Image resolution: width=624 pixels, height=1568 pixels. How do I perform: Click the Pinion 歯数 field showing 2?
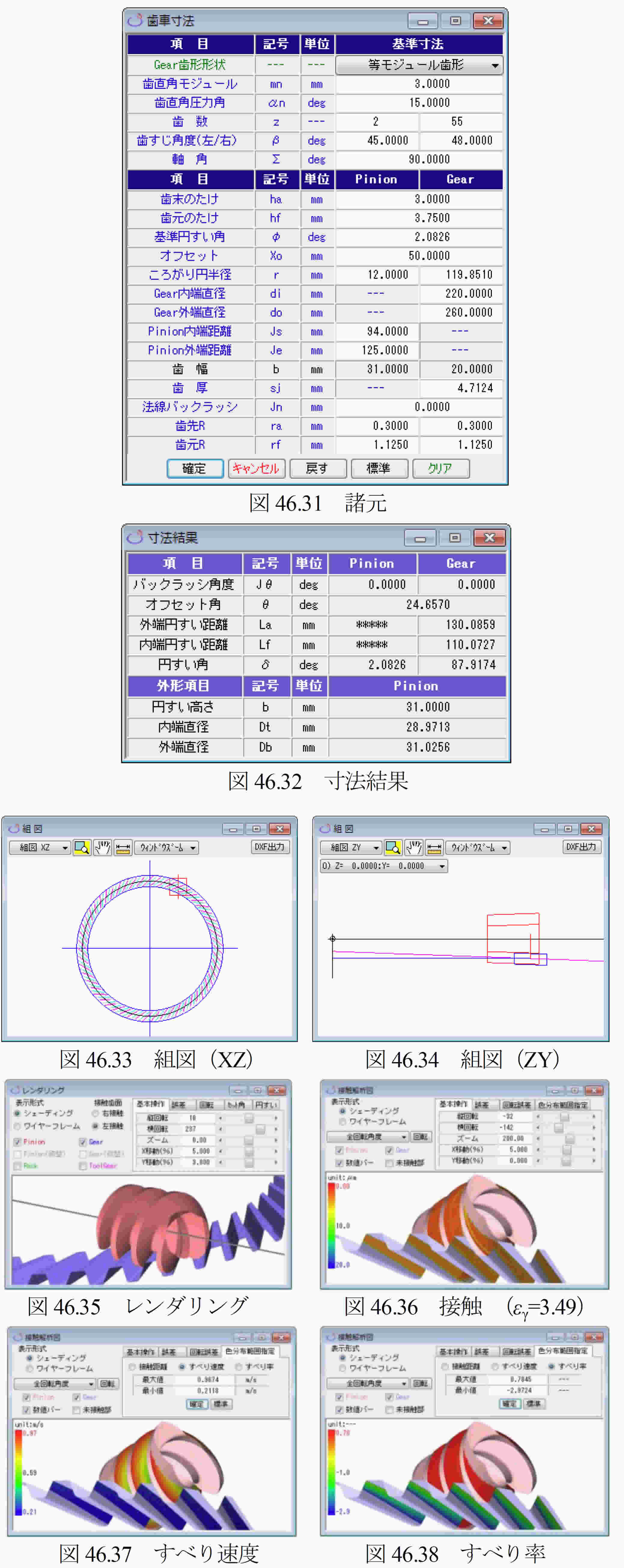[377, 122]
